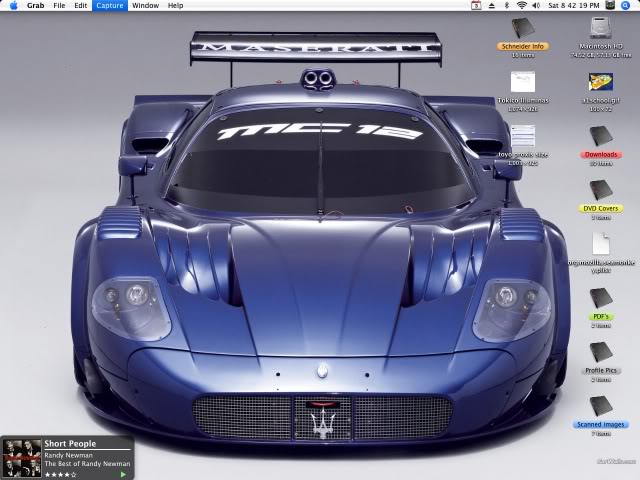Viewport: 640px width, 480px height.
Task: Select the DVD Covers folder icon
Action: [601, 190]
